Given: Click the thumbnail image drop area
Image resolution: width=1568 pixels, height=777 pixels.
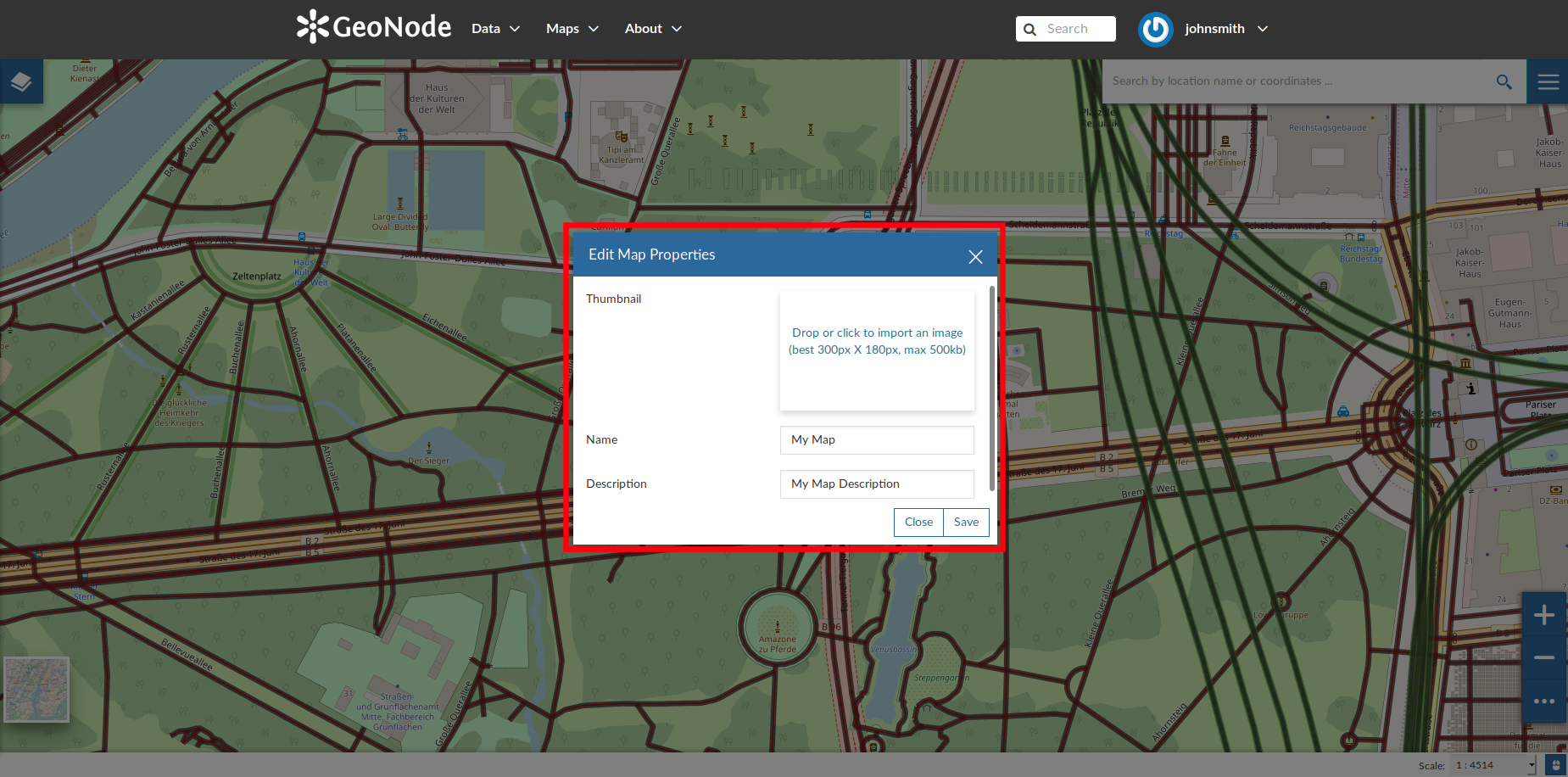Looking at the screenshot, I should (x=877, y=351).
